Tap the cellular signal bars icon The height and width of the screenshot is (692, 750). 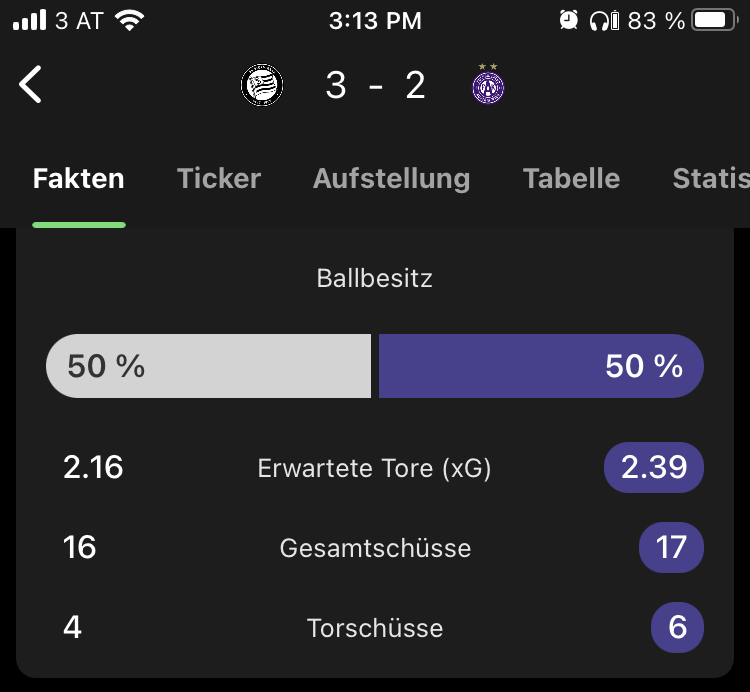tap(29, 20)
